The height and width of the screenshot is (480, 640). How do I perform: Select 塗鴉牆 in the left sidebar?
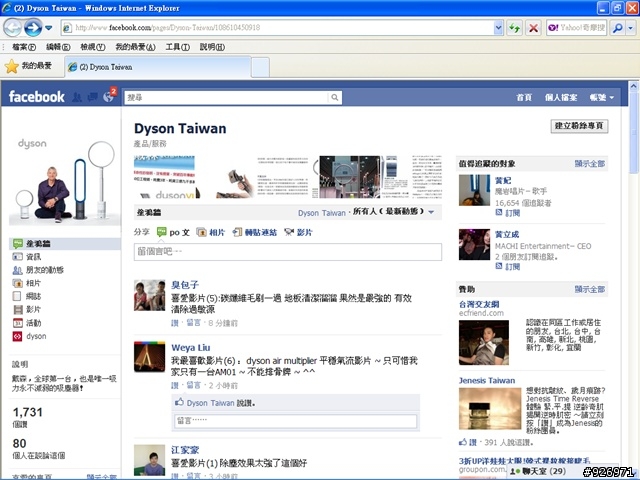pyautogui.click(x=64, y=244)
